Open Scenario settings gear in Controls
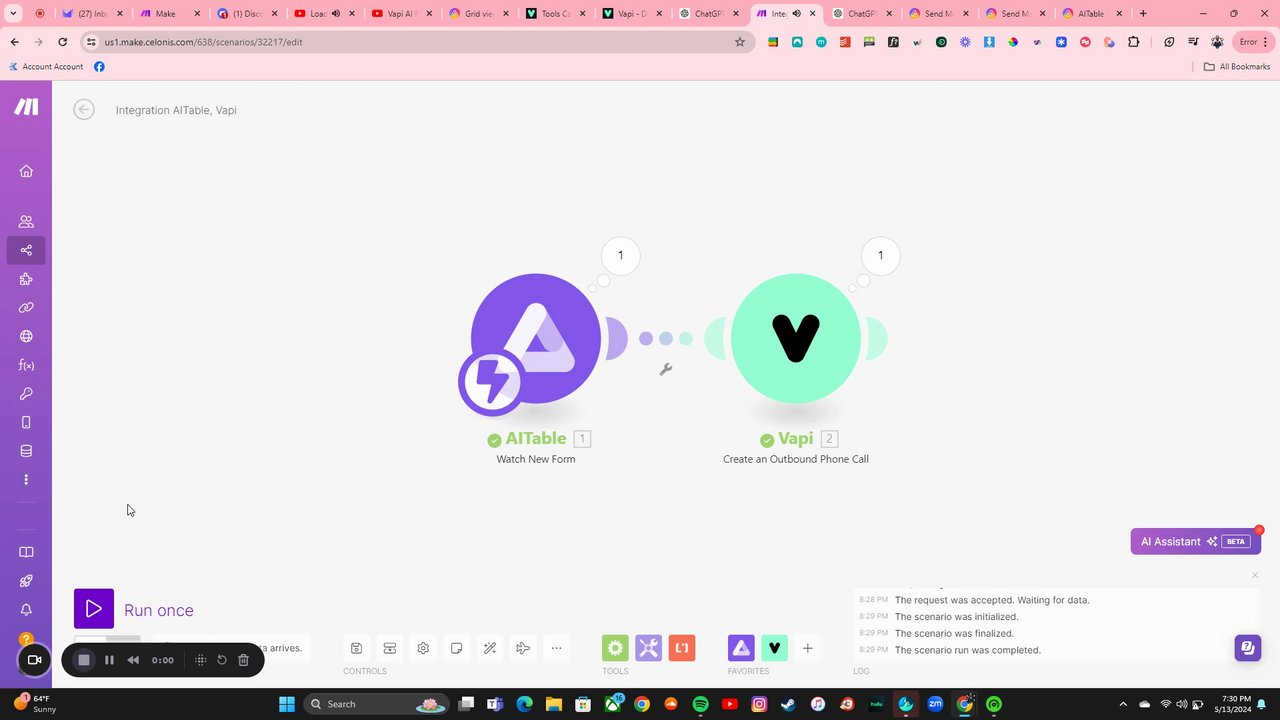 [423, 648]
